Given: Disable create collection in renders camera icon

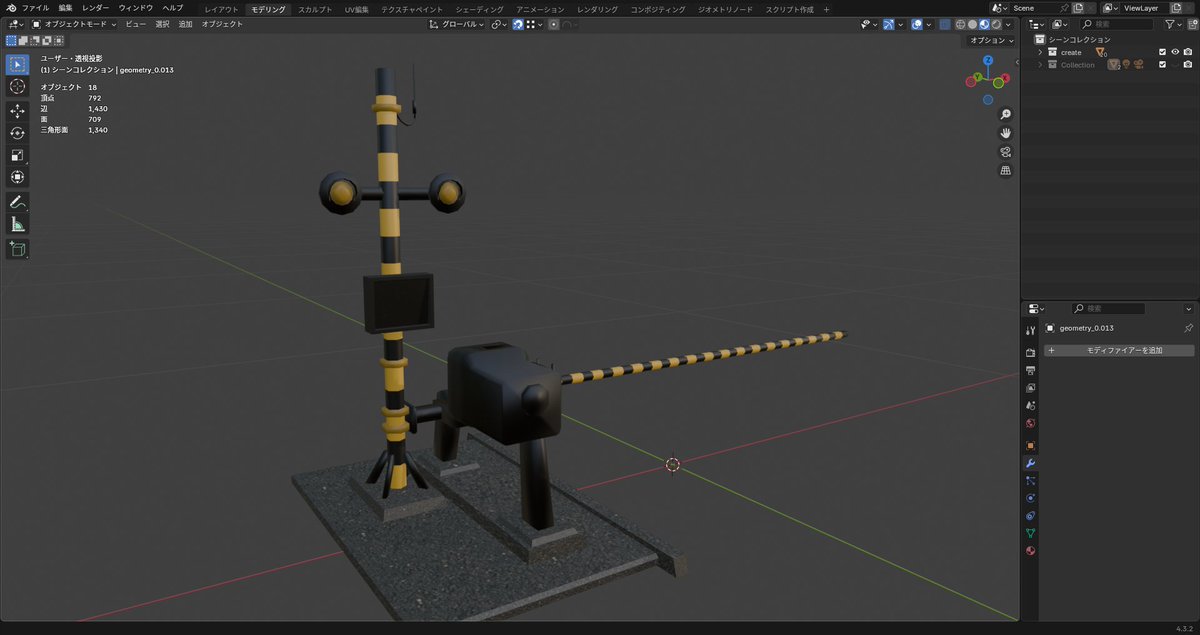Looking at the screenshot, I should 1188,52.
